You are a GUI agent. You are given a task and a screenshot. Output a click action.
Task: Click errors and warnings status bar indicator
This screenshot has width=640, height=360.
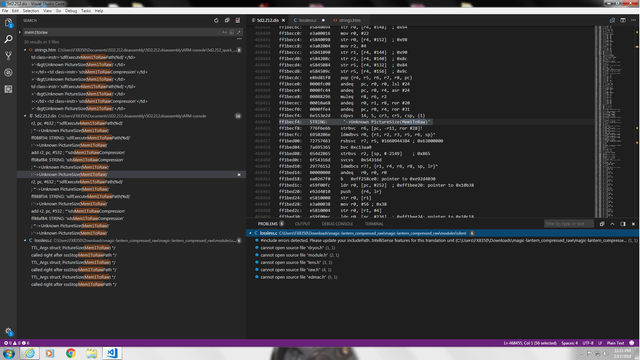[16, 343]
